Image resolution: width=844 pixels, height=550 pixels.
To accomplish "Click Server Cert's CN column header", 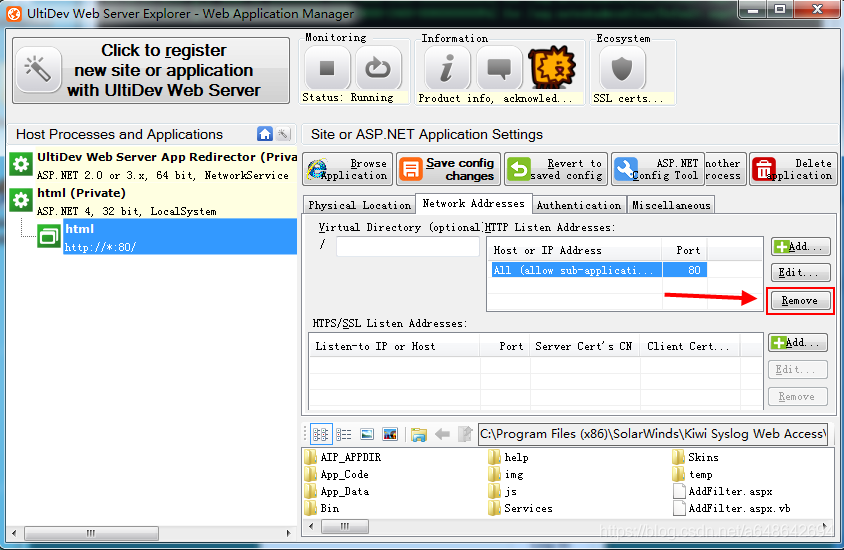I will coord(585,346).
